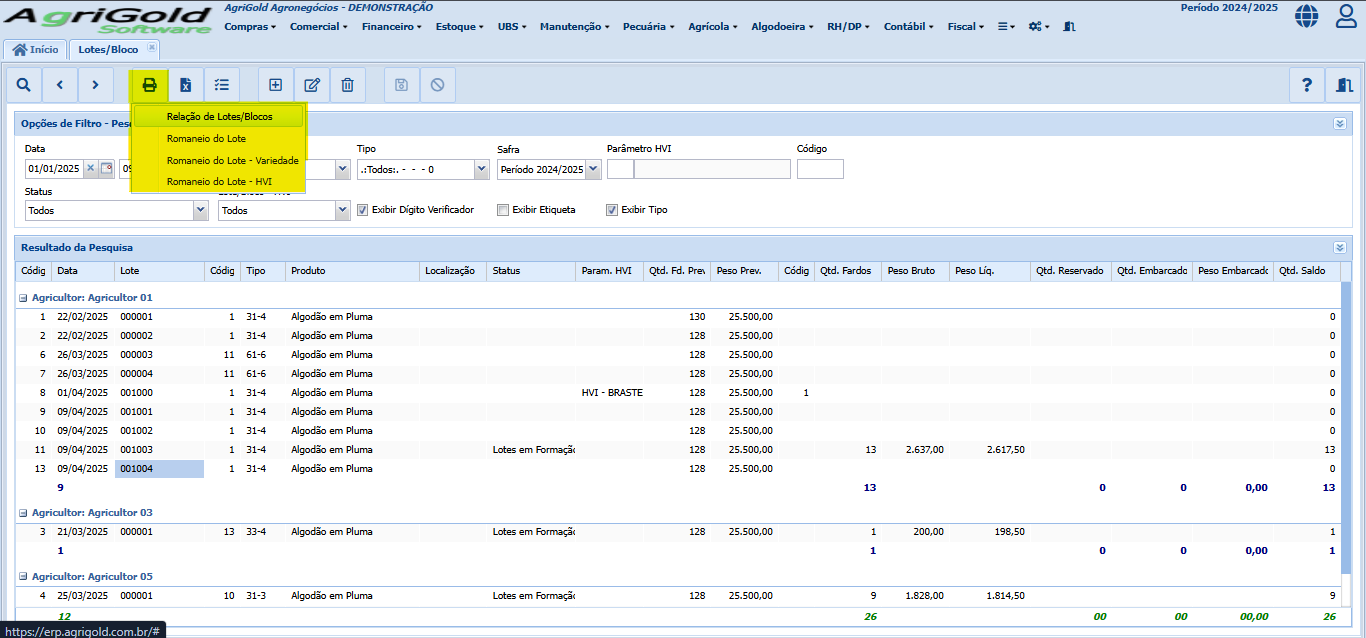Open the Agrícola menu
Image resolution: width=1366 pixels, height=638 pixels.
point(713,27)
